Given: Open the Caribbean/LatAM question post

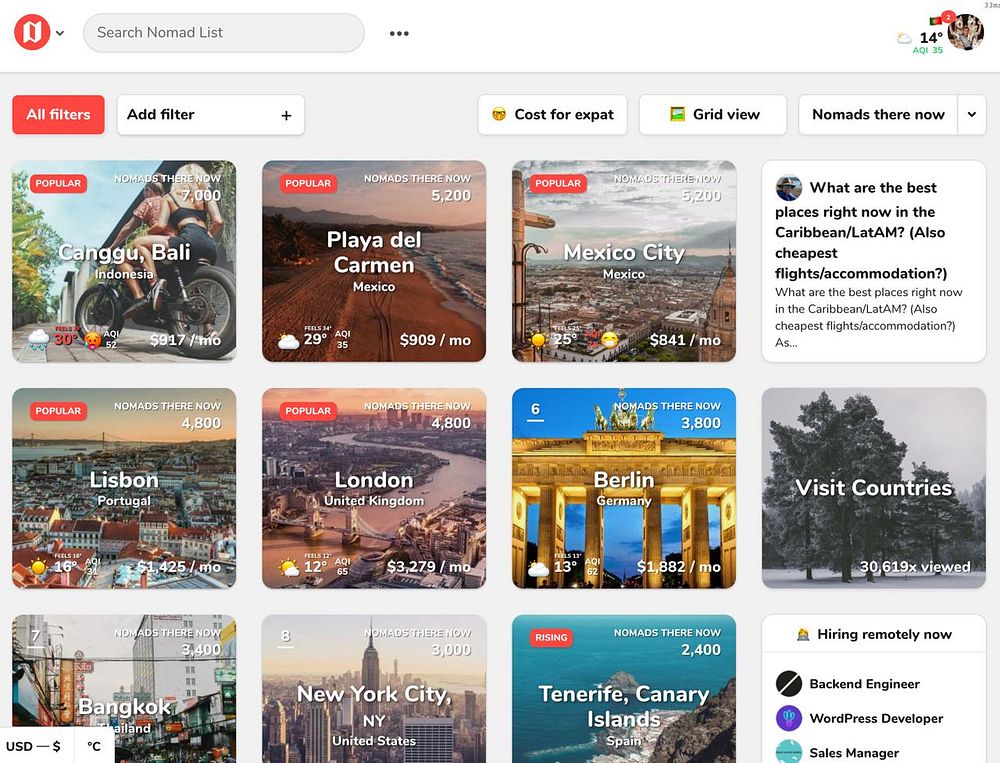Looking at the screenshot, I should [x=874, y=261].
